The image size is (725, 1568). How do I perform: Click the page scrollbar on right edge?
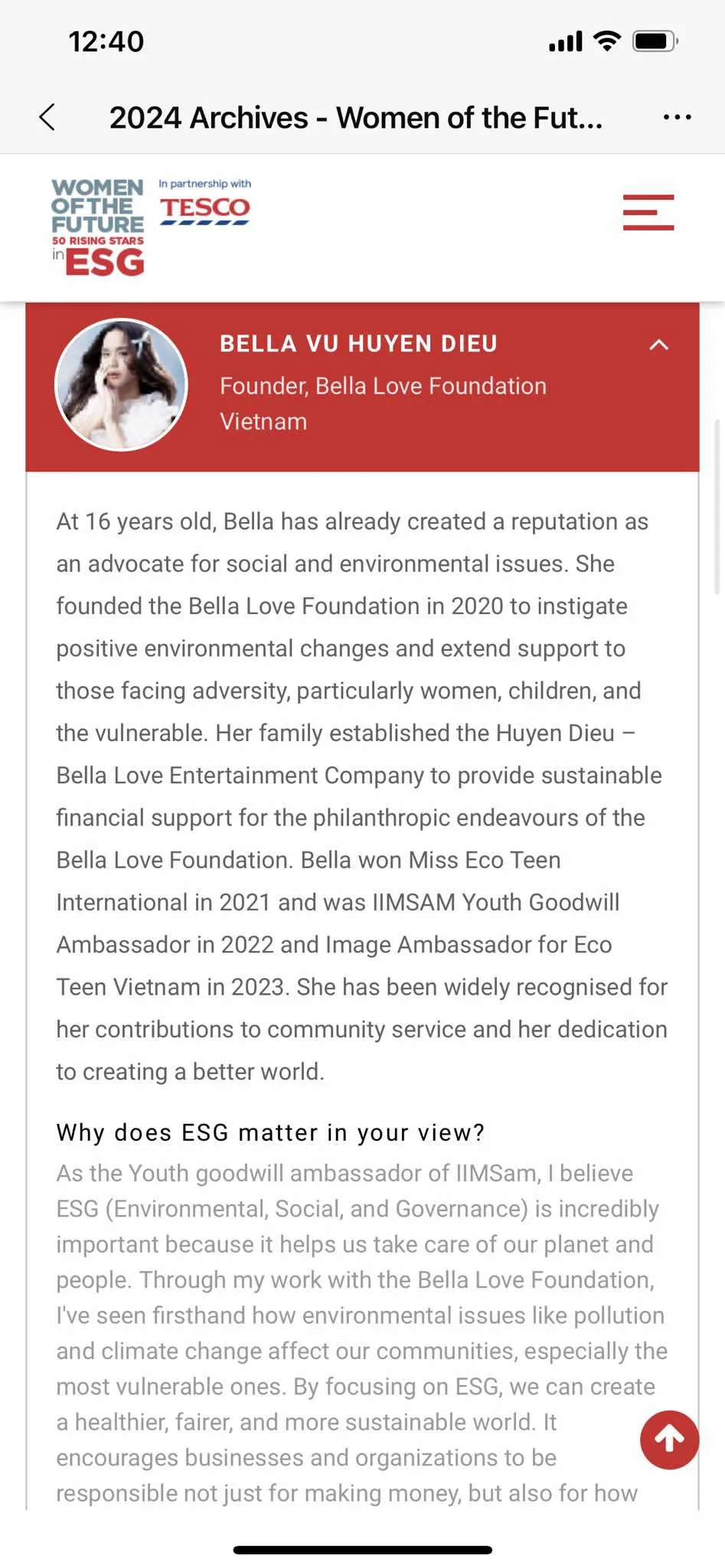coord(717,505)
